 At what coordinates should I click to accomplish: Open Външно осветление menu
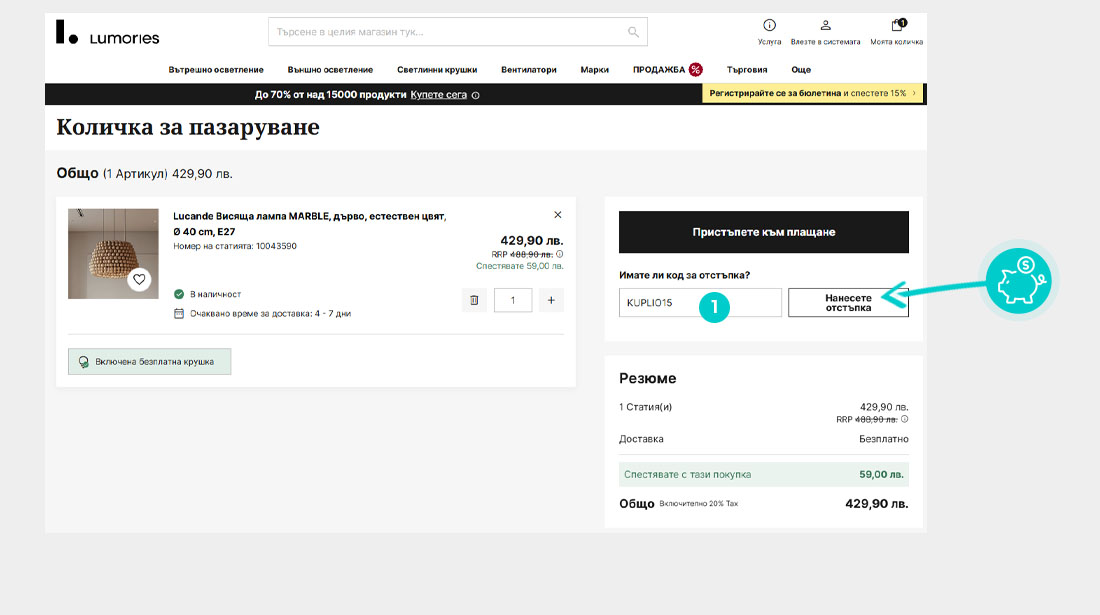pyautogui.click(x=330, y=70)
